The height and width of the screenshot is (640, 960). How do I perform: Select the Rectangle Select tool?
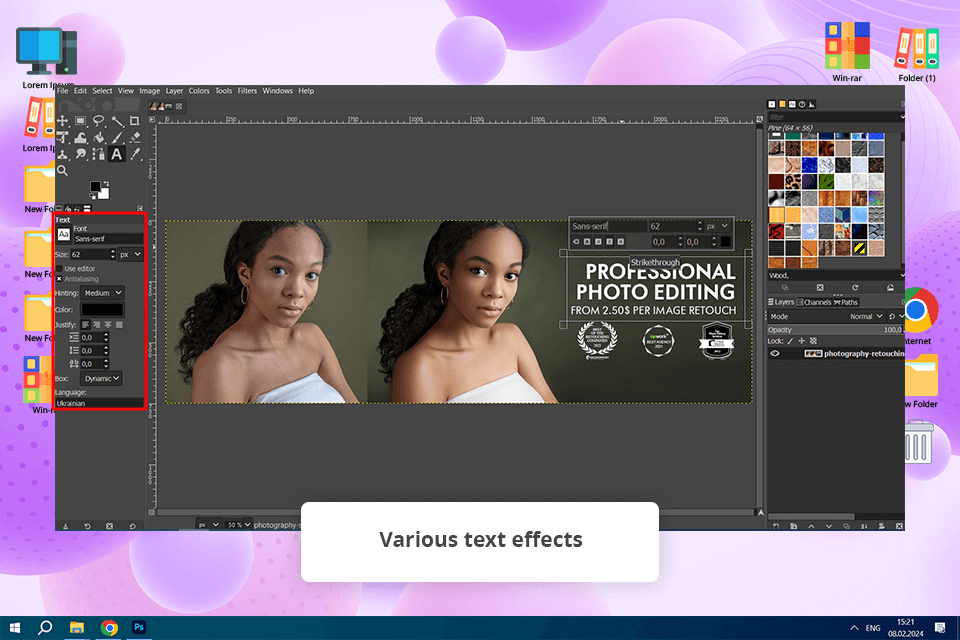coord(80,121)
